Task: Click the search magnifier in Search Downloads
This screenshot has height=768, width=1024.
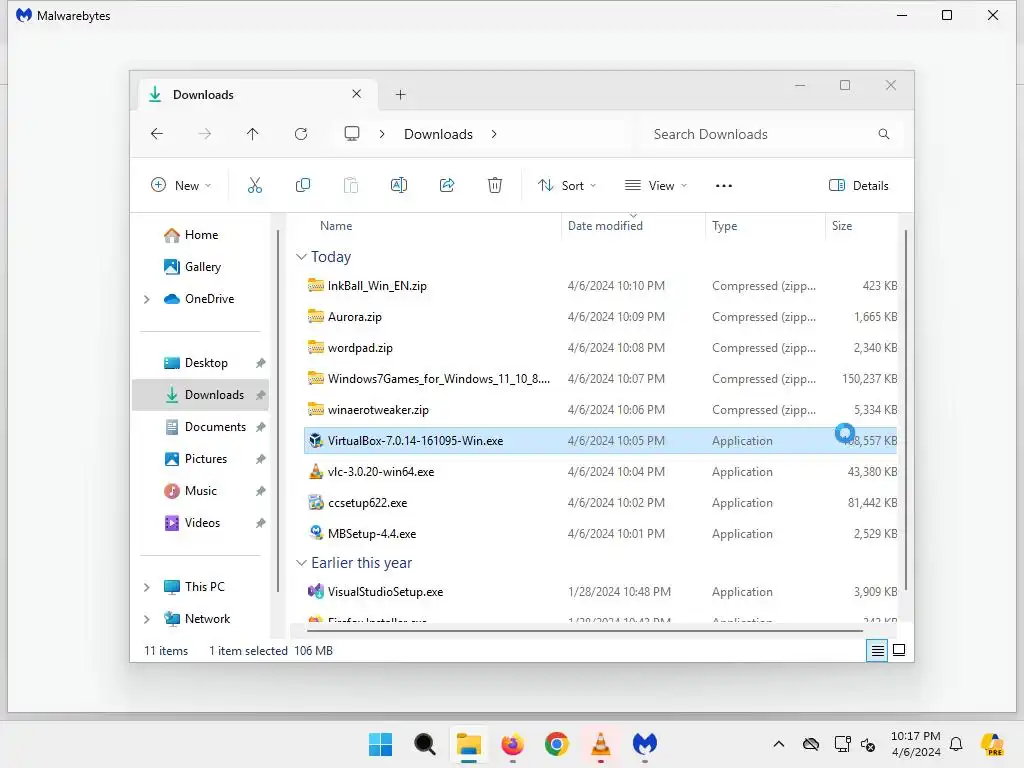Action: pyautogui.click(x=884, y=134)
